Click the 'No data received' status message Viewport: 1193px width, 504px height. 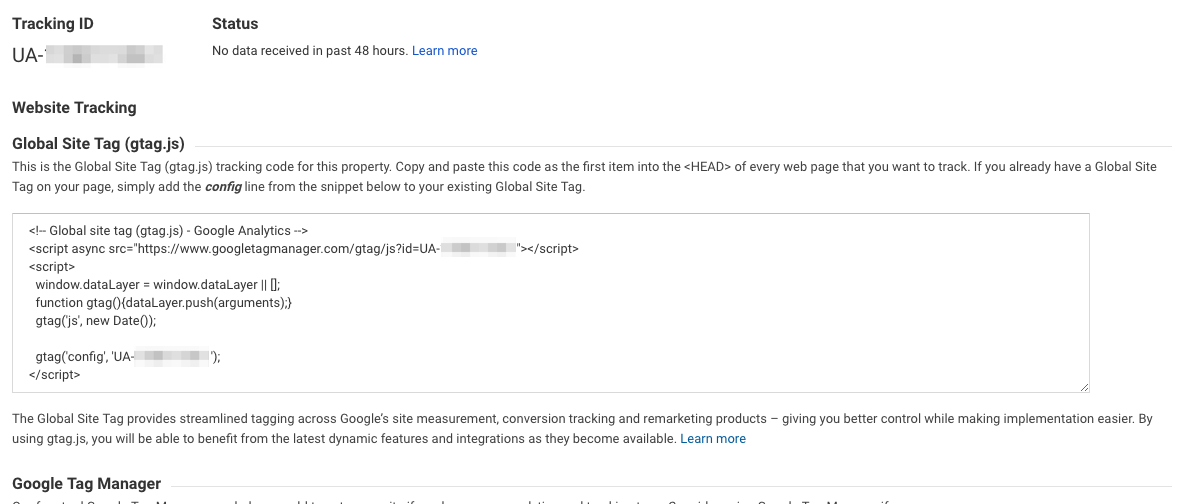point(310,51)
